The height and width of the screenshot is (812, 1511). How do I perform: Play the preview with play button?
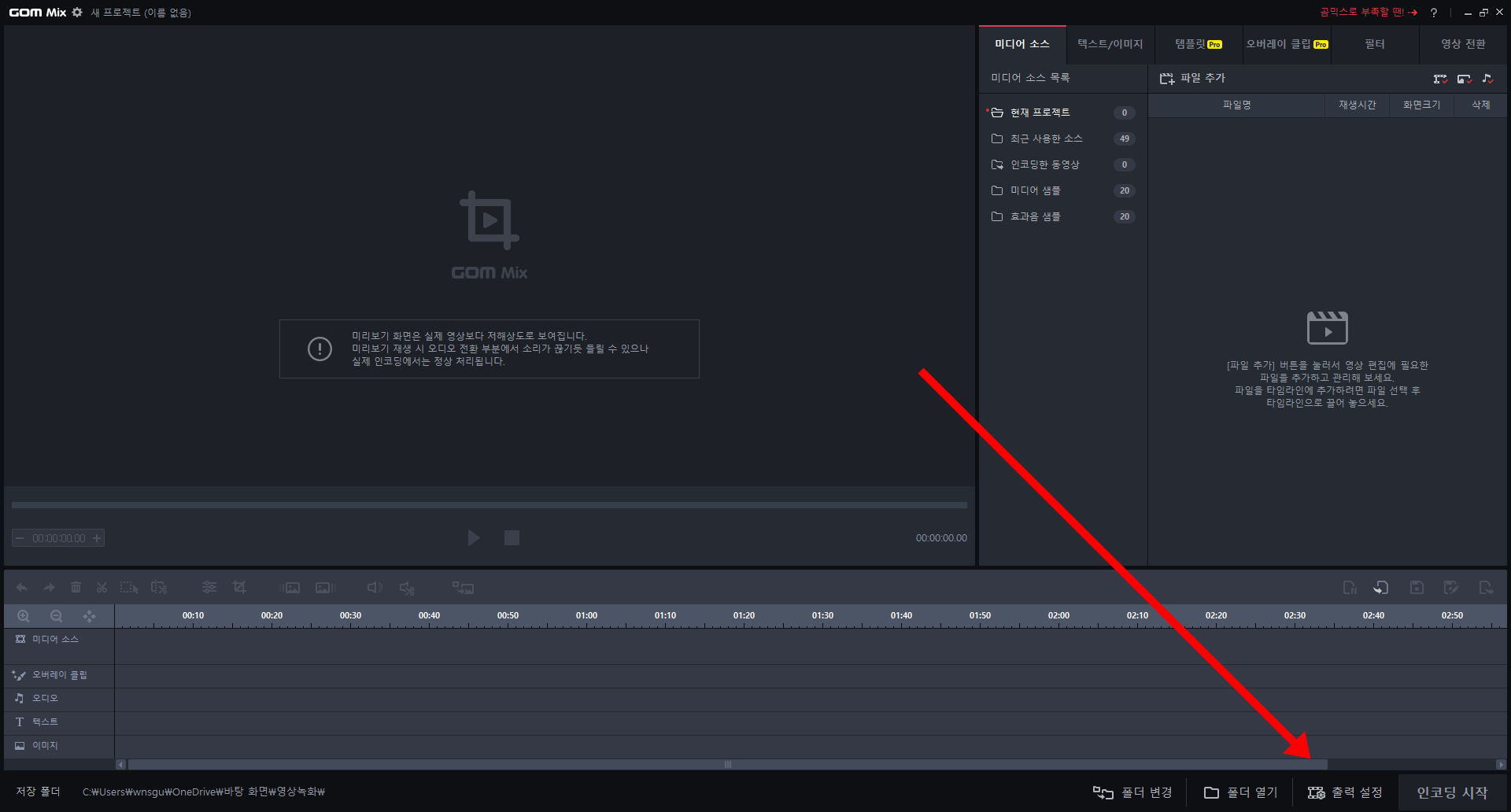tap(474, 537)
